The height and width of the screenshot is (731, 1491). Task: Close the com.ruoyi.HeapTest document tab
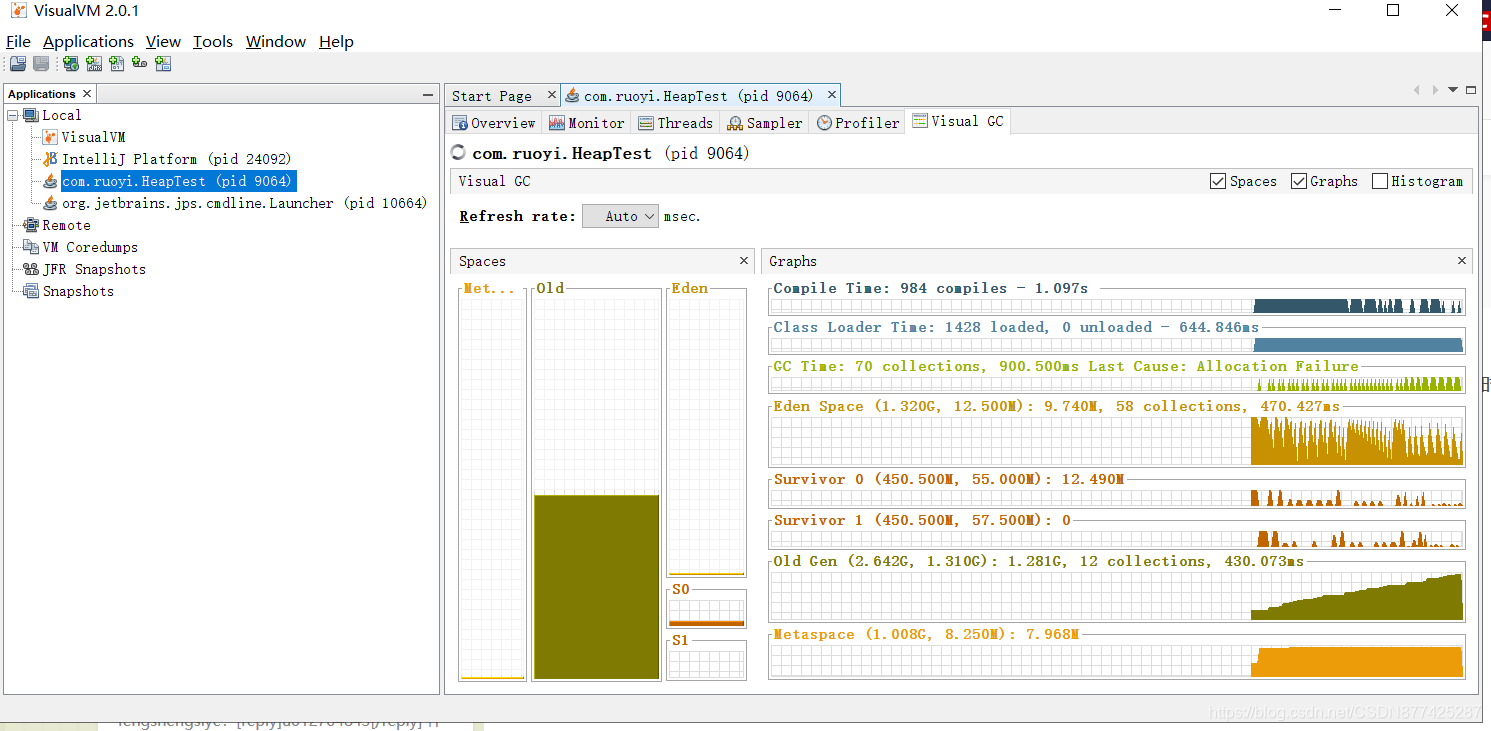(831, 95)
